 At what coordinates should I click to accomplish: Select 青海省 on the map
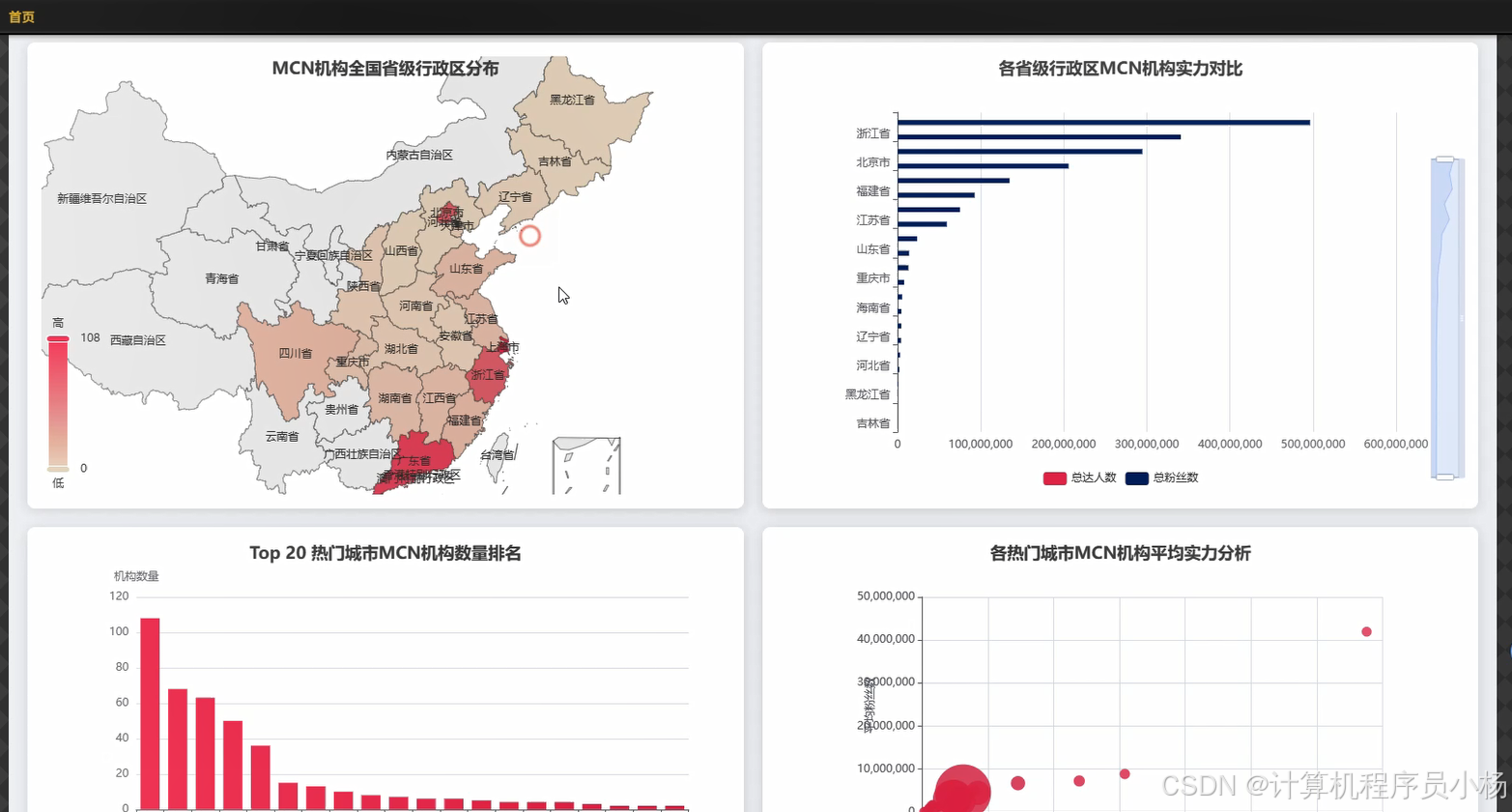[x=221, y=278]
